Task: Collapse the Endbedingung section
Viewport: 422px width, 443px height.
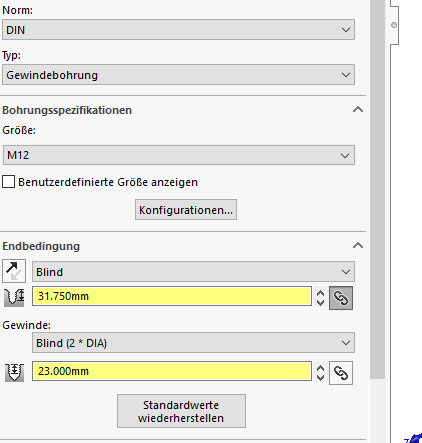Action: pyautogui.click(x=358, y=246)
